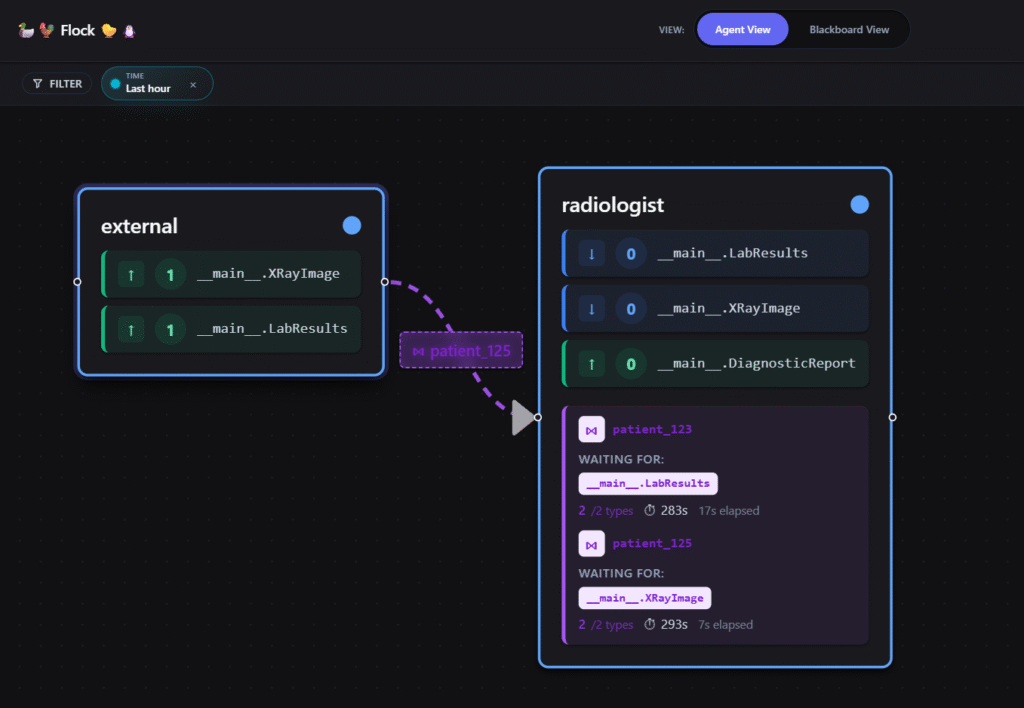
Task: Open the FILTER button
Action: [57, 84]
